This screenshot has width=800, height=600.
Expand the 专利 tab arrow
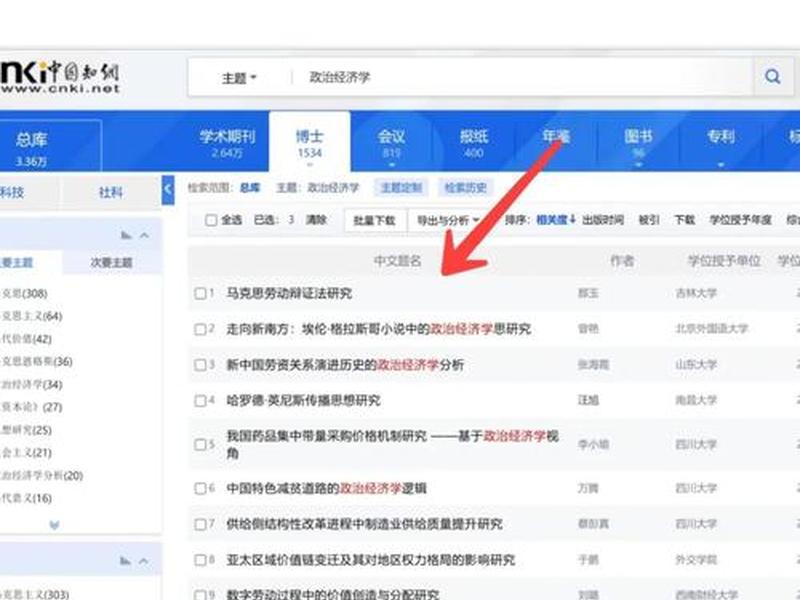click(720, 165)
